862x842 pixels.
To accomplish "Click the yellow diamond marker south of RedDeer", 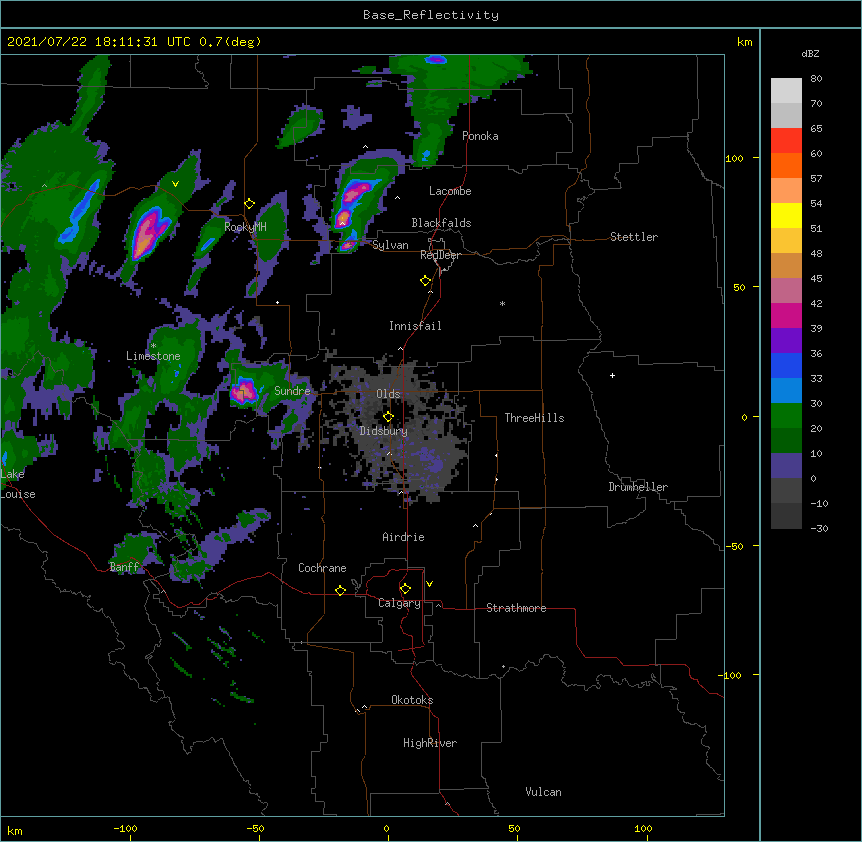I will click(x=426, y=281).
